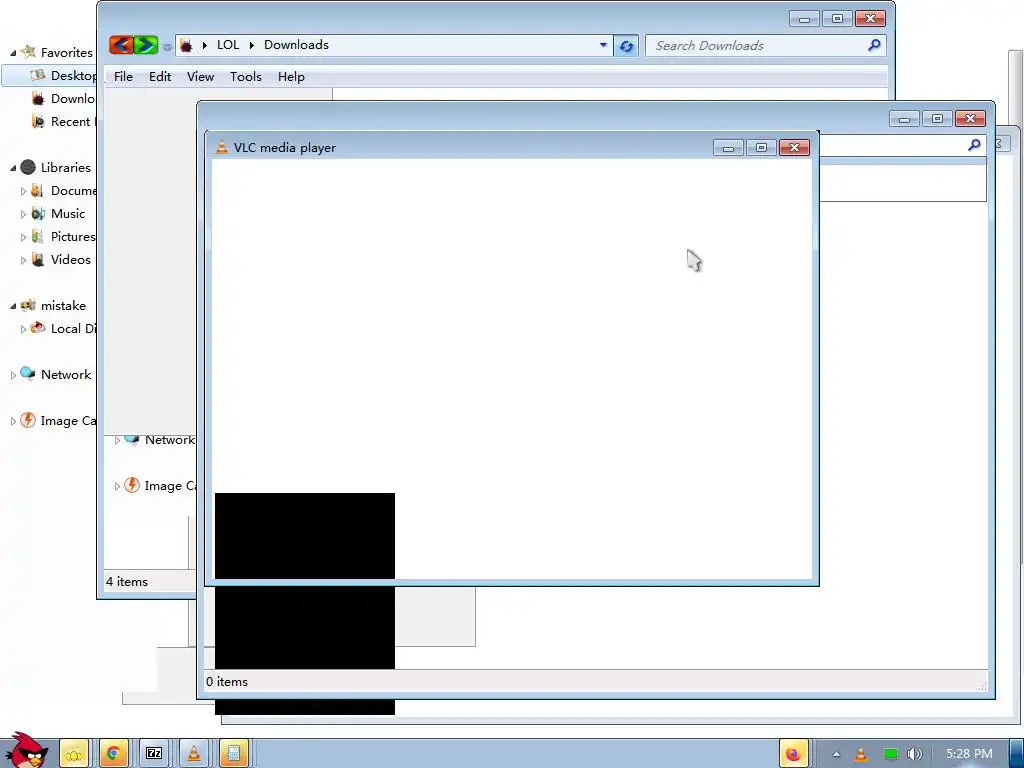Open the Music library icon
Viewport: 1024px width, 768px height.
tap(39, 214)
